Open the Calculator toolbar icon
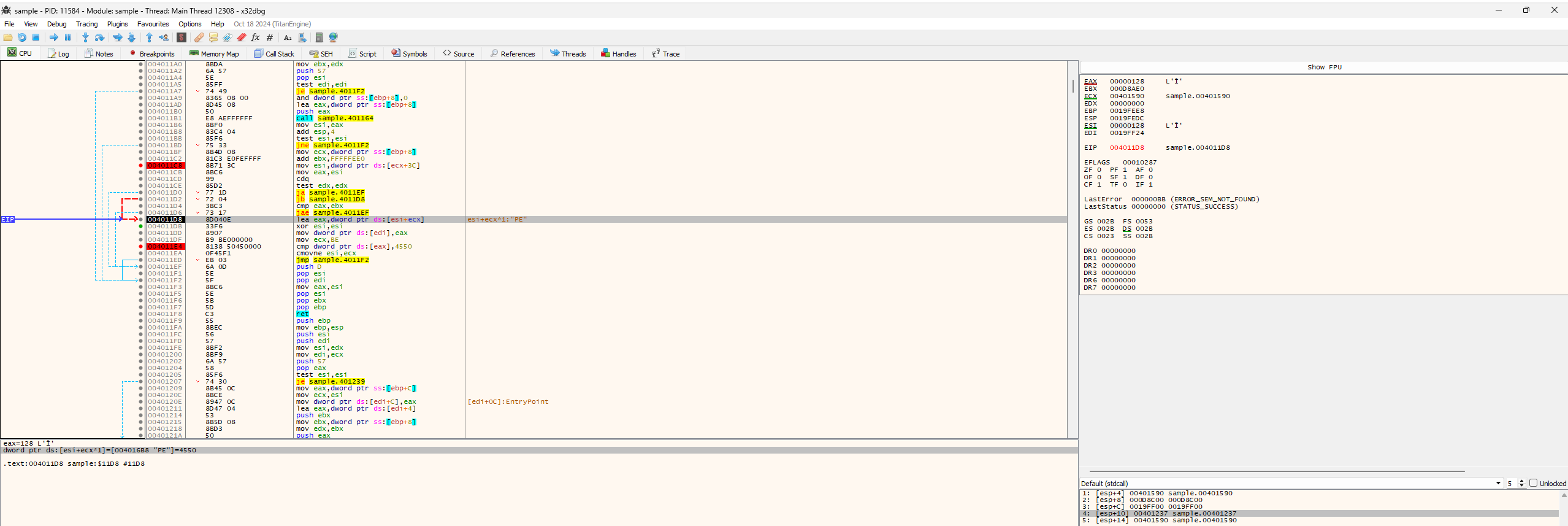 click(319, 37)
